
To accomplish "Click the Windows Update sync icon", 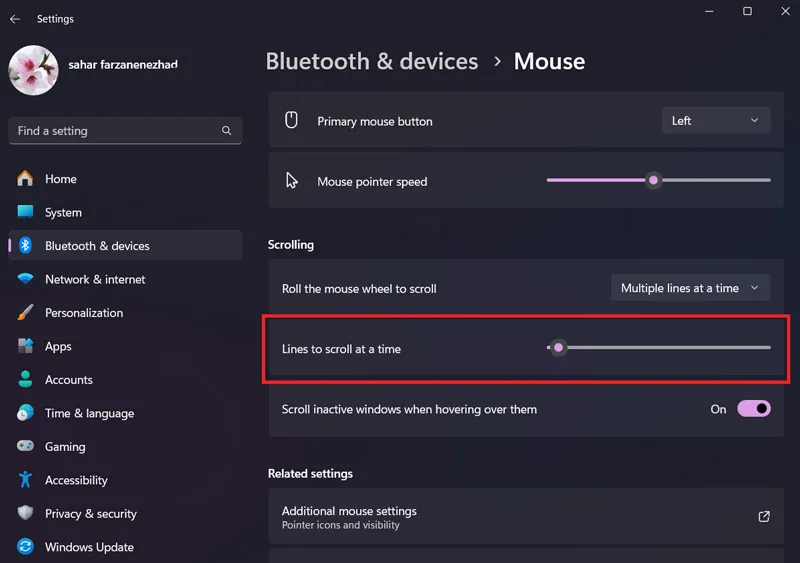I will click(x=25, y=547).
